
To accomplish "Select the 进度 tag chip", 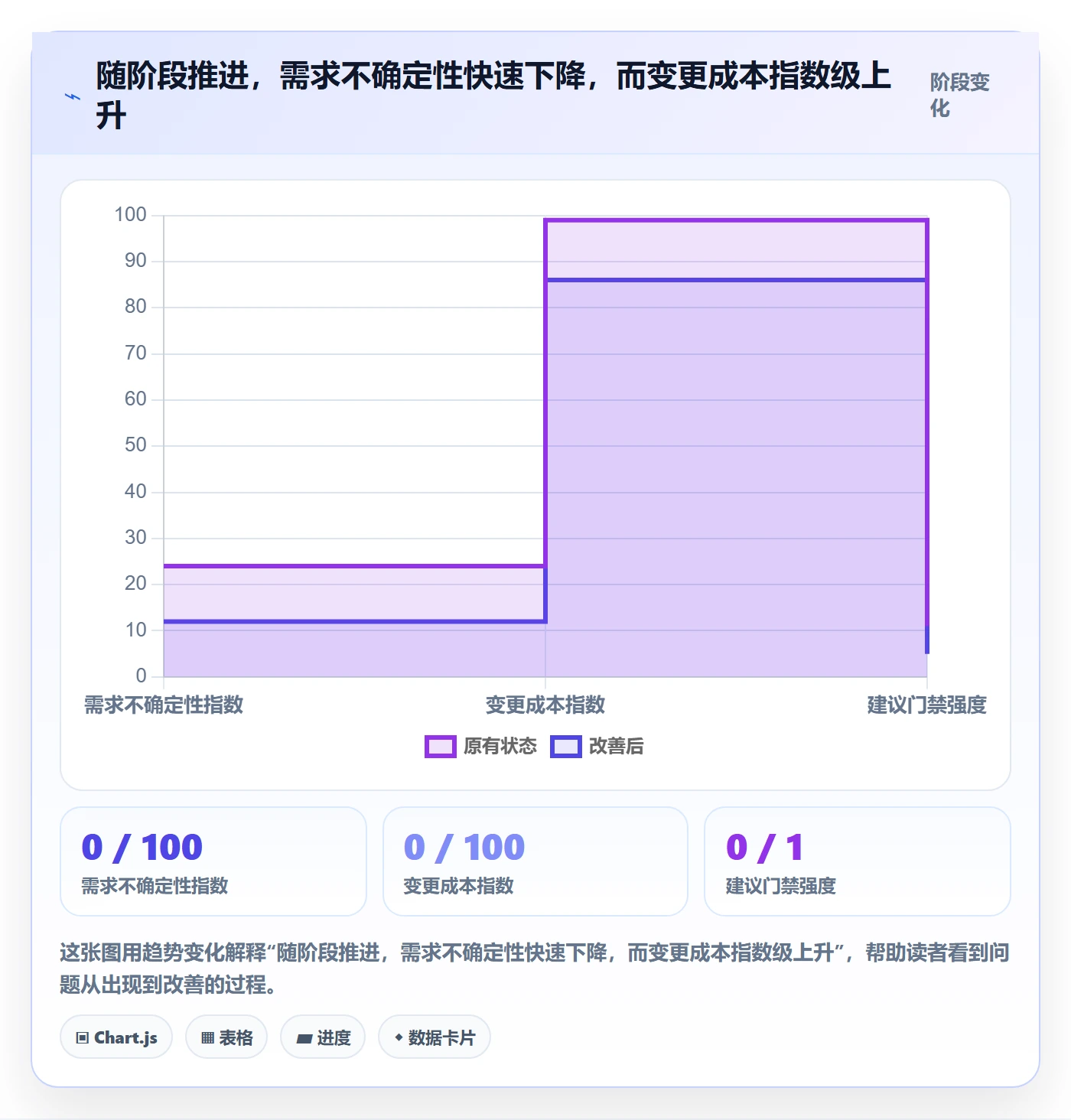I will click(x=323, y=1037).
